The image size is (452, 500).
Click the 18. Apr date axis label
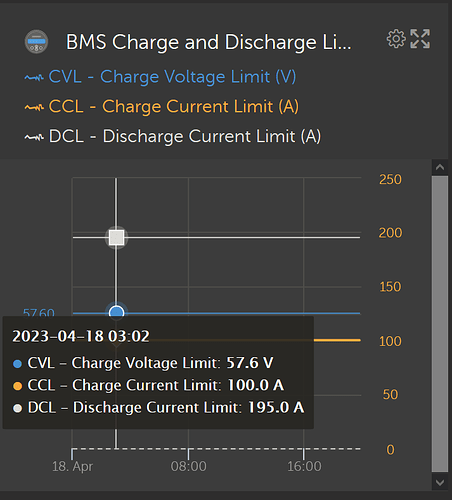point(72,466)
